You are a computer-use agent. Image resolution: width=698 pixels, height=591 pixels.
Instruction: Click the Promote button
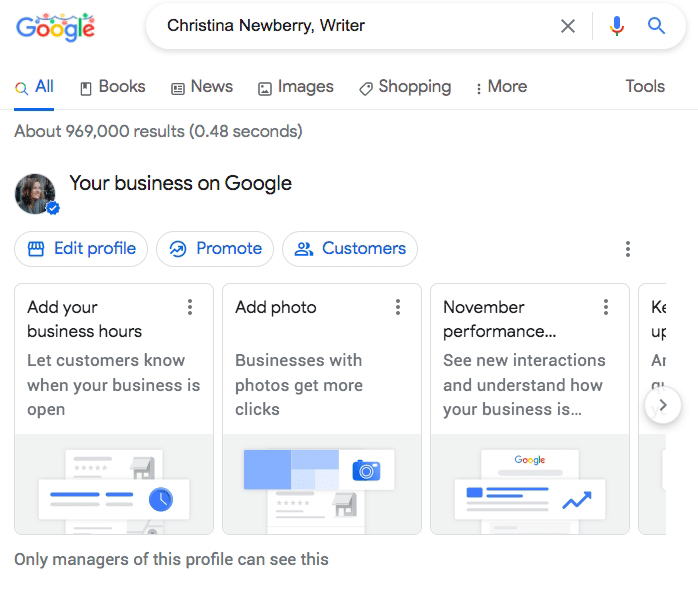pyautogui.click(x=215, y=249)
